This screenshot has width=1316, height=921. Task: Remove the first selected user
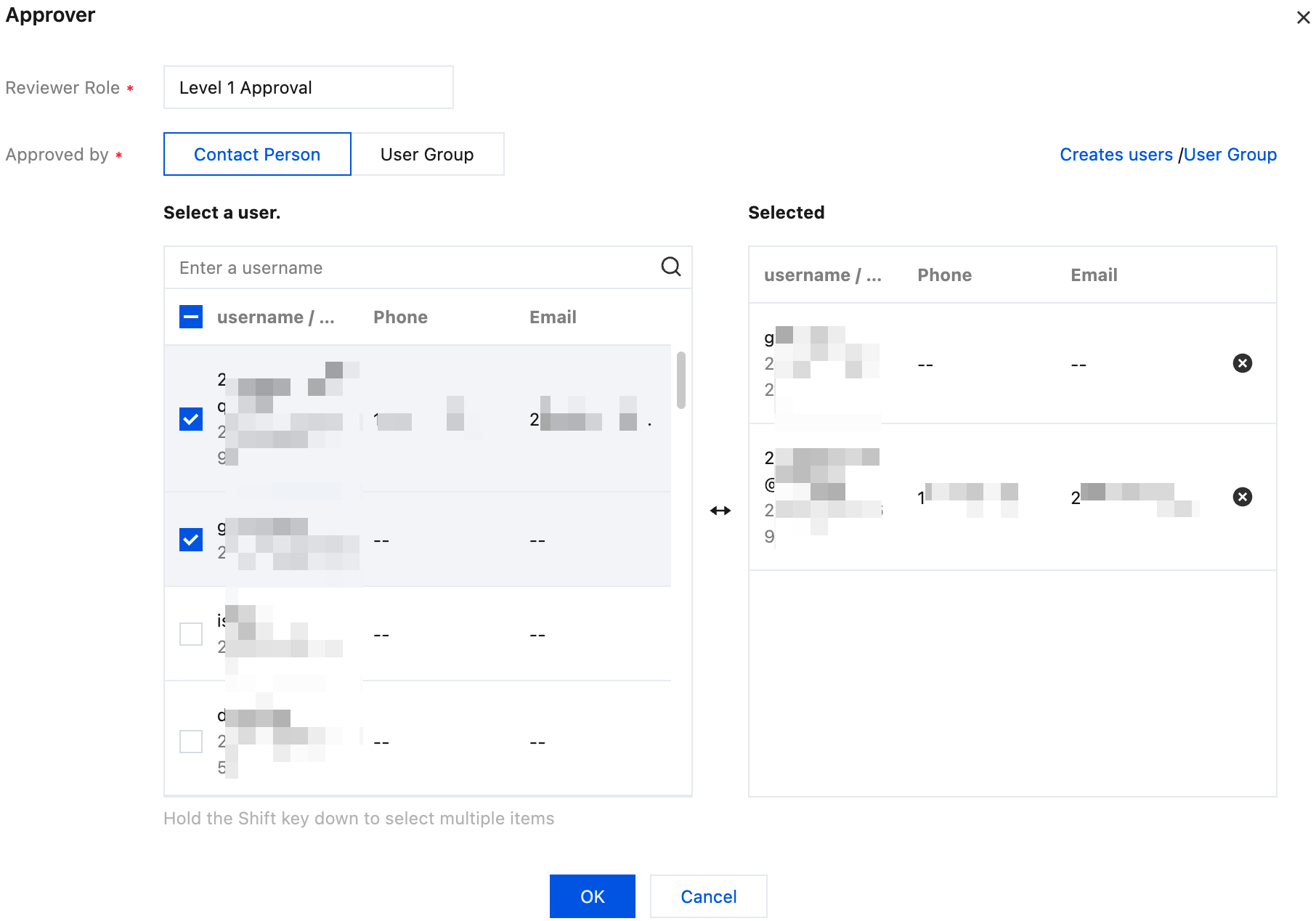[x=1242, y=363]
